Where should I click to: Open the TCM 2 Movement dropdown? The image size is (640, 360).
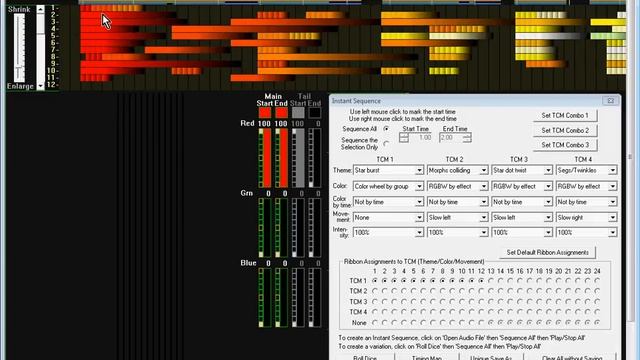[x=457, y=218]
